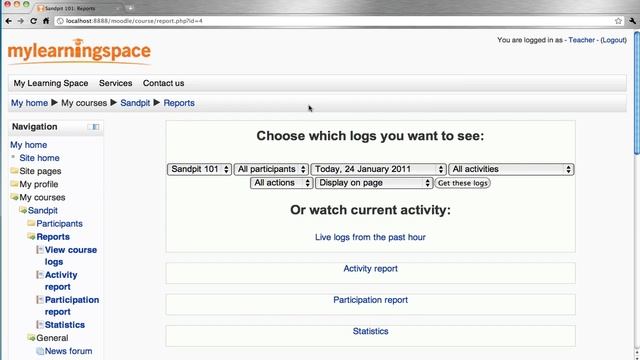Open the All actions dropdown
Image resolution: width=640 pixels, height=360 pixels.
point(282,183)
